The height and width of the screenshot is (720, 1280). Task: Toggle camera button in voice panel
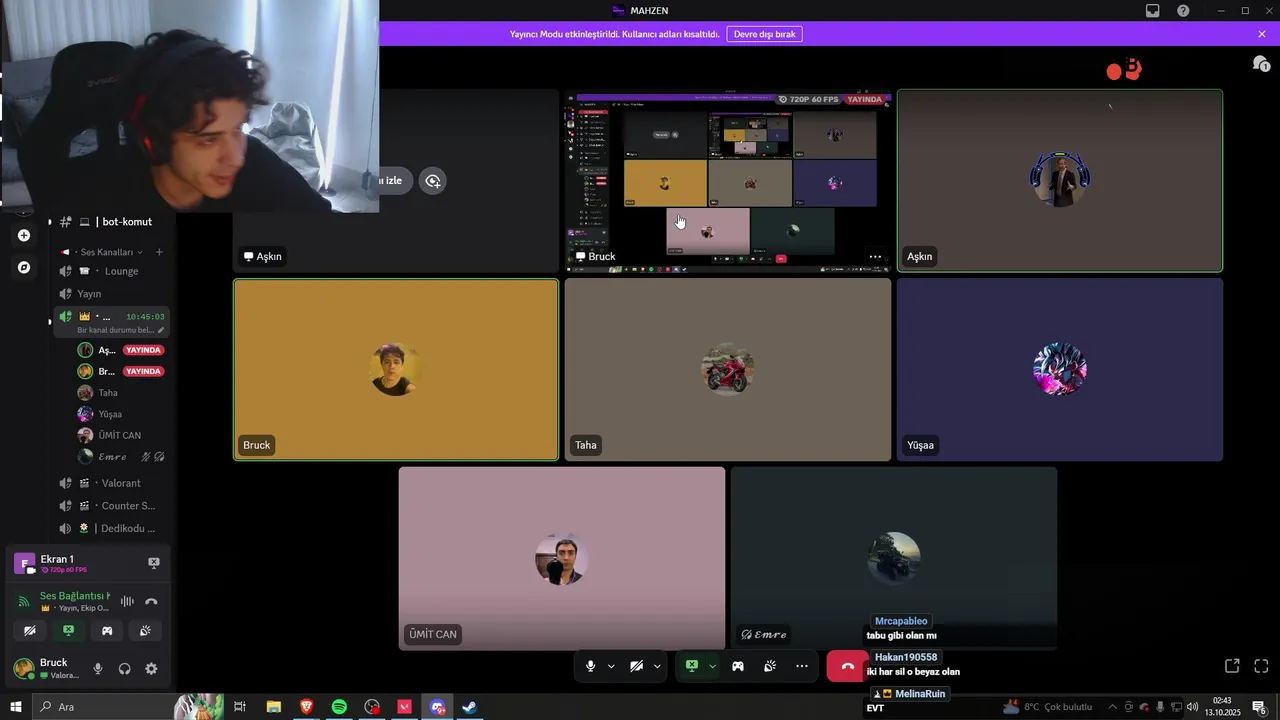(30, 631)
